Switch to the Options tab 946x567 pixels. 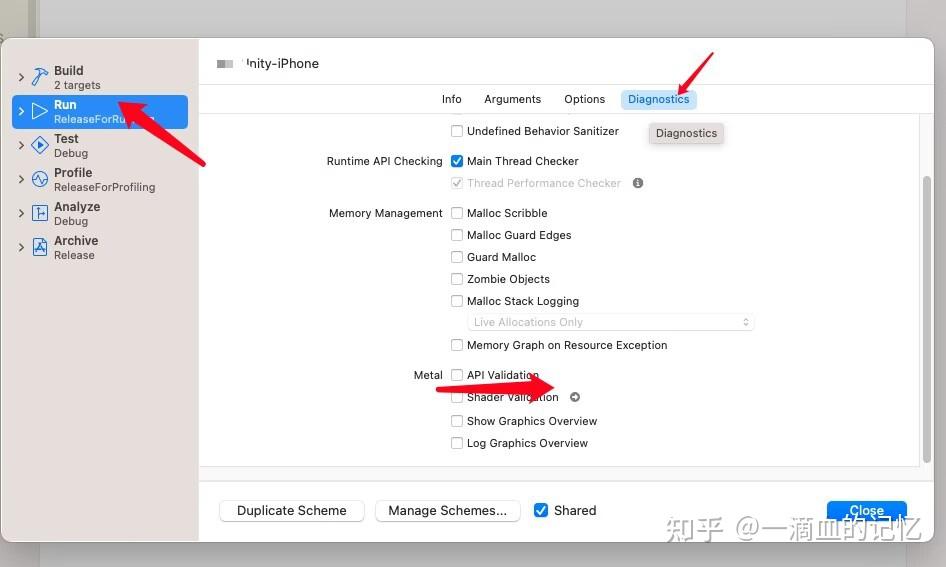tap(585, 99)
